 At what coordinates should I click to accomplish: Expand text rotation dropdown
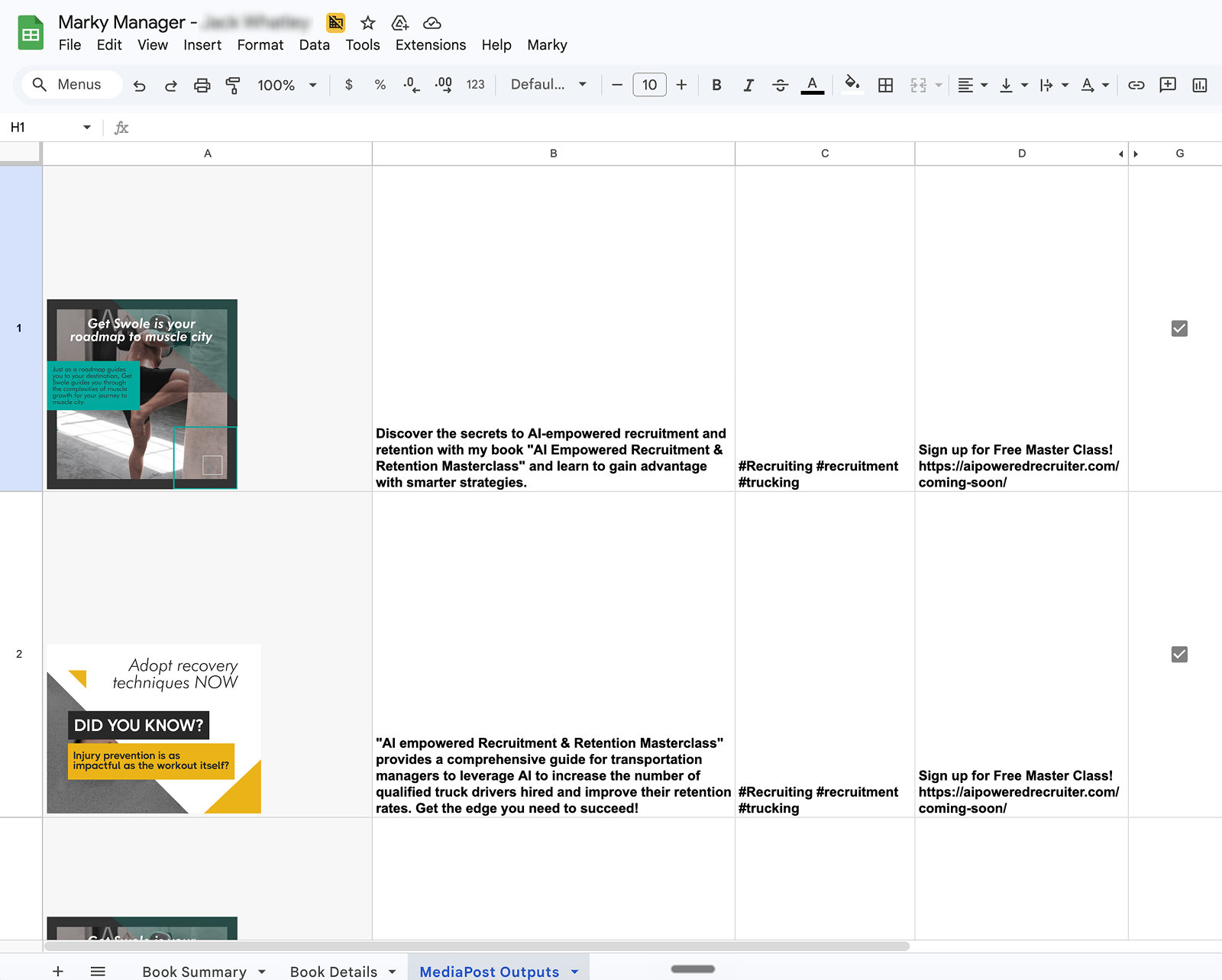1106,85
